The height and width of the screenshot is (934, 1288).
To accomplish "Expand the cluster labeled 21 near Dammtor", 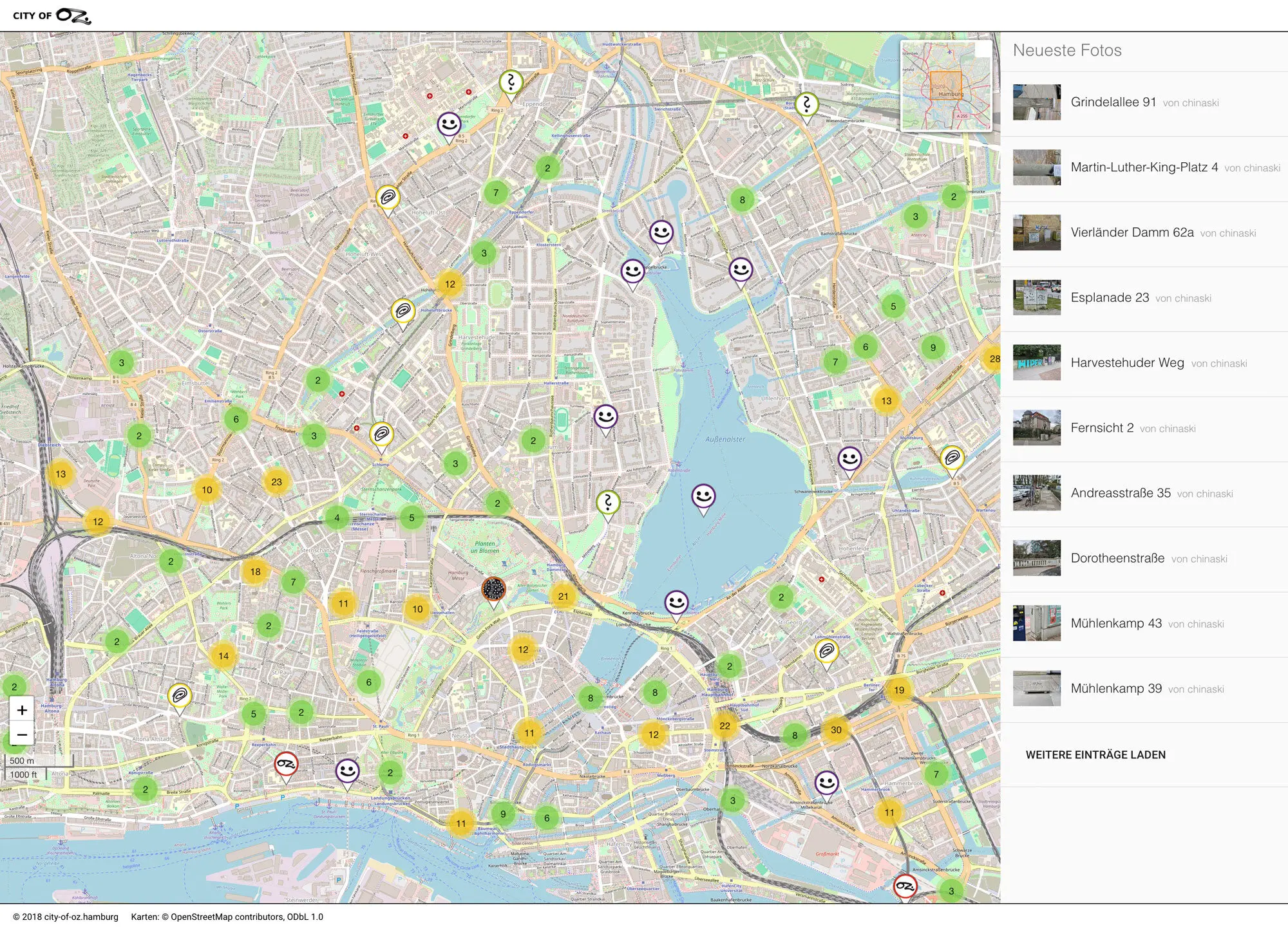I will click(563, 596).
